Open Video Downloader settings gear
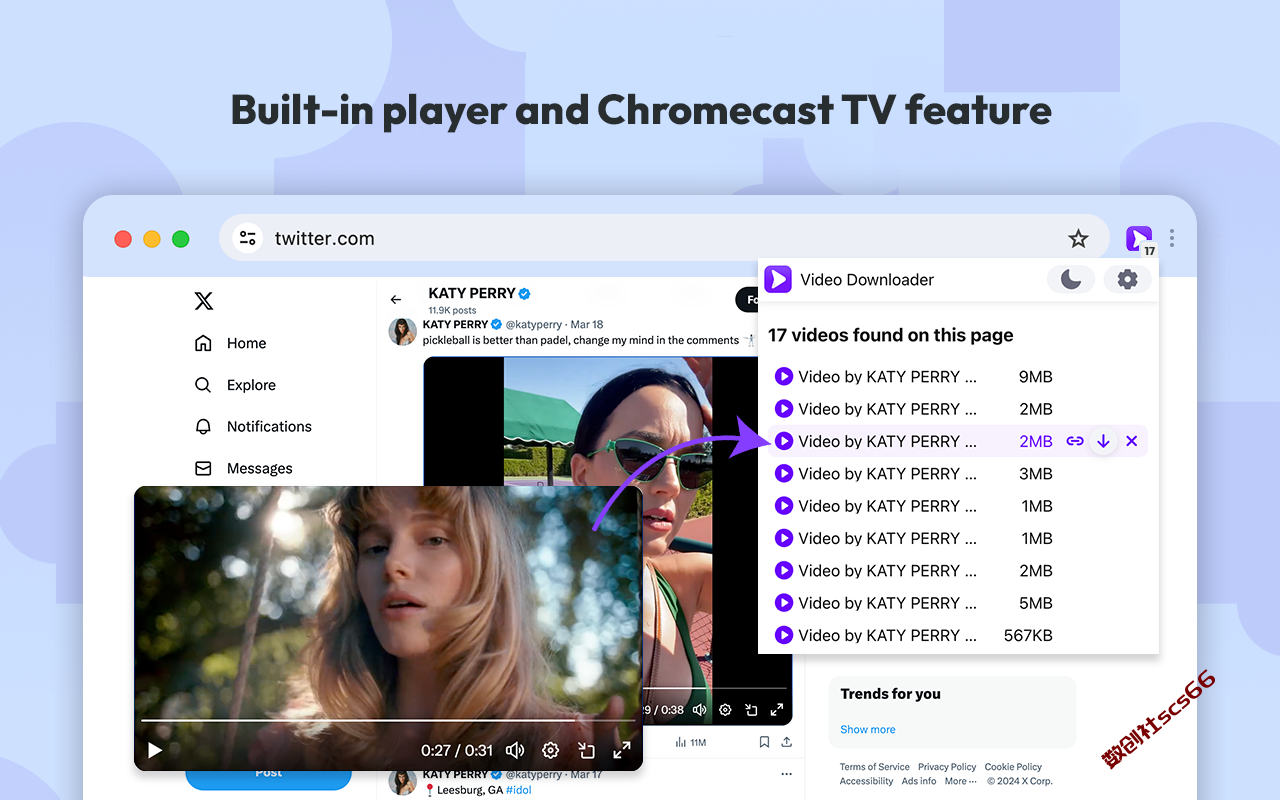This screenshot has height=800, width=1280. pos(1128,280)
